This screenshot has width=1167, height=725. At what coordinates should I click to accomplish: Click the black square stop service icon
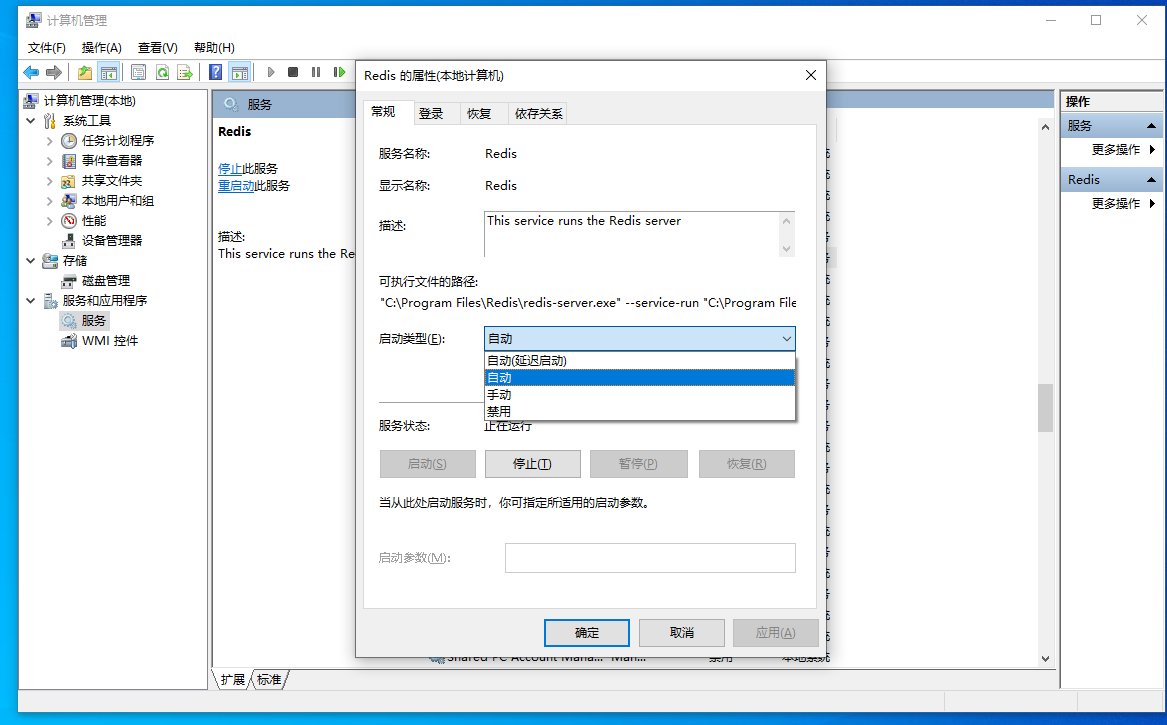(293, 72)
